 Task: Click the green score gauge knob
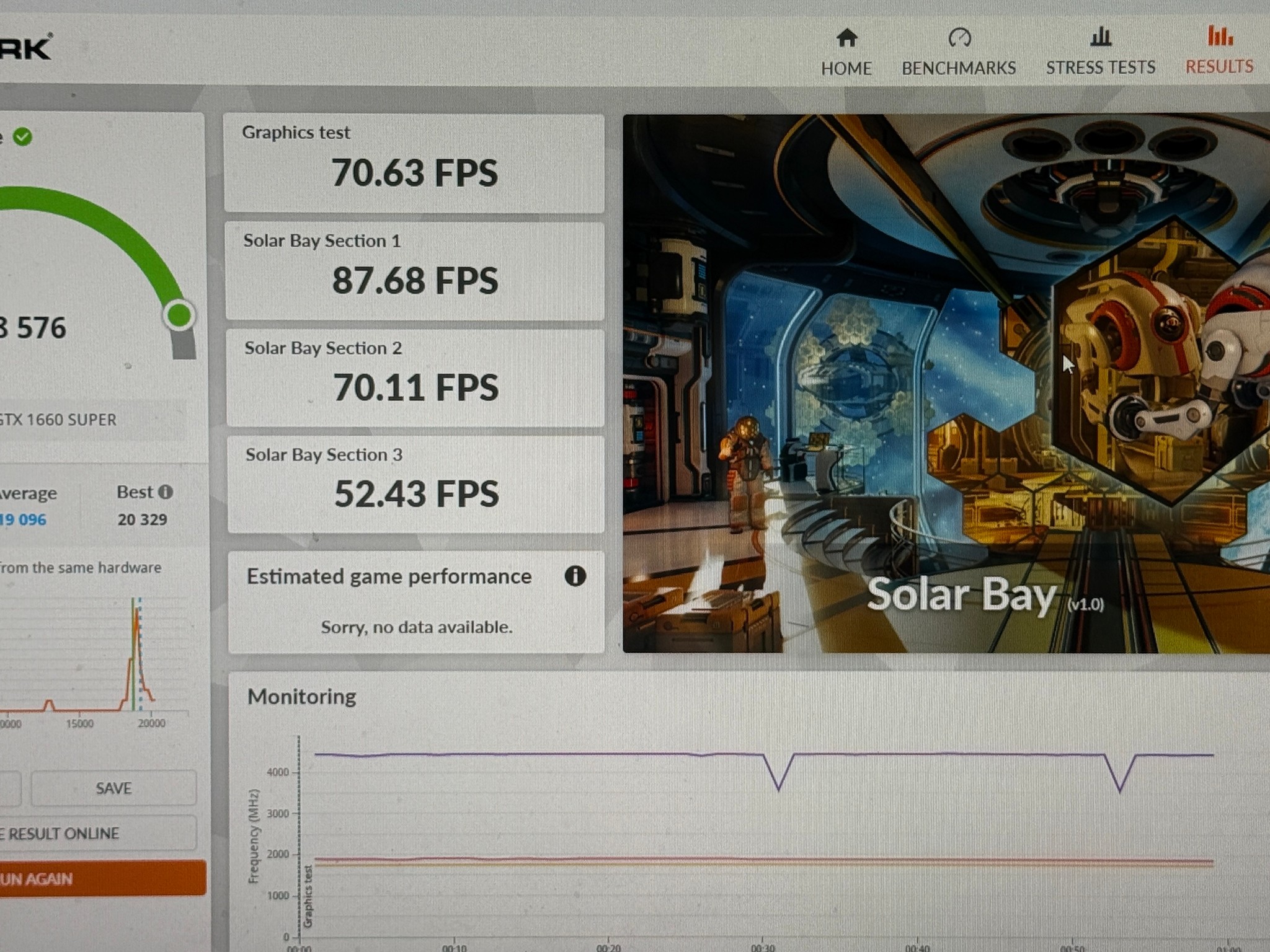click(179, 315)
